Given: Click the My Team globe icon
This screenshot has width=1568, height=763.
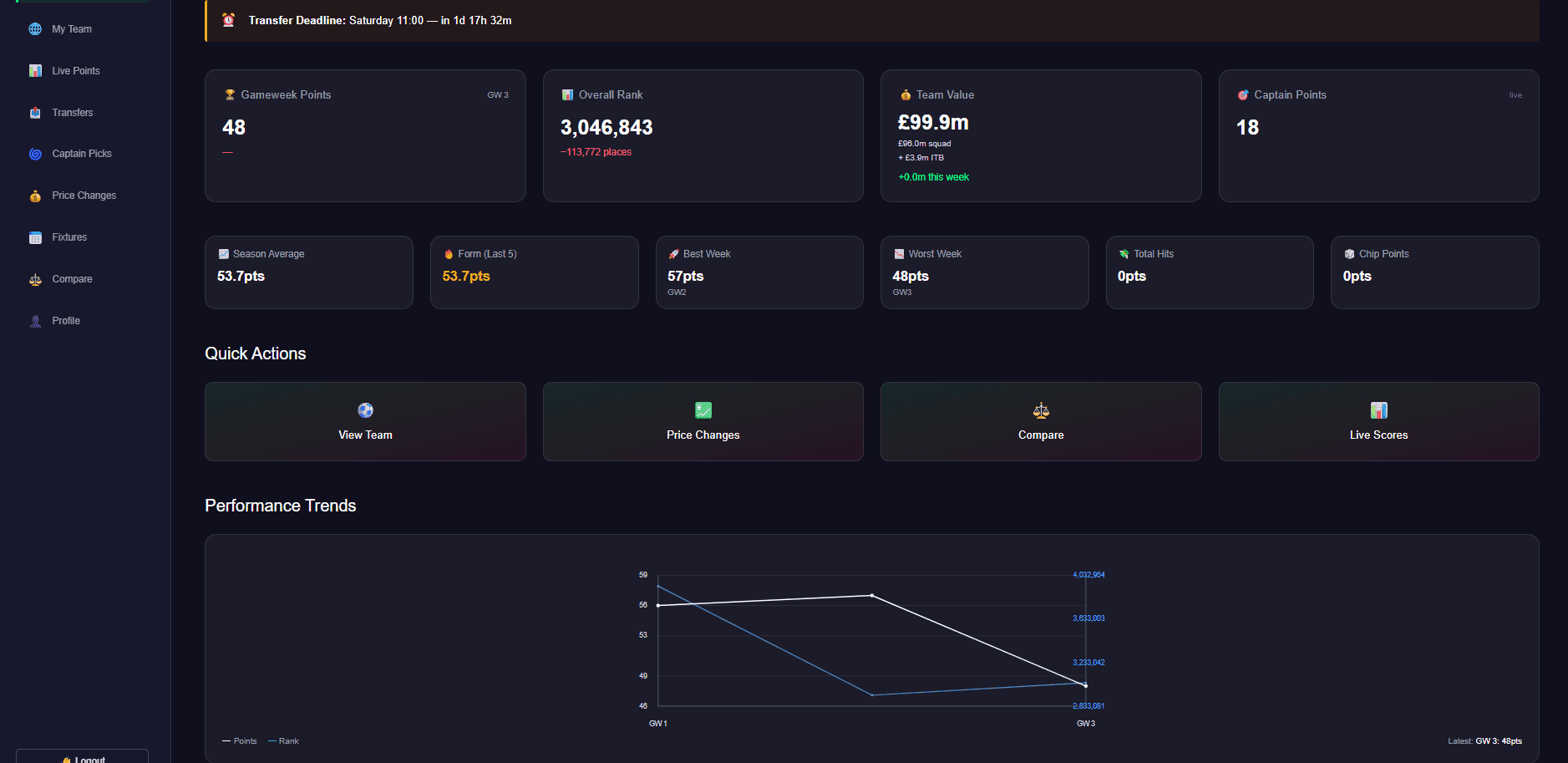Looking at the screenshot, I should pyautogui.click(x=35, y=29).
